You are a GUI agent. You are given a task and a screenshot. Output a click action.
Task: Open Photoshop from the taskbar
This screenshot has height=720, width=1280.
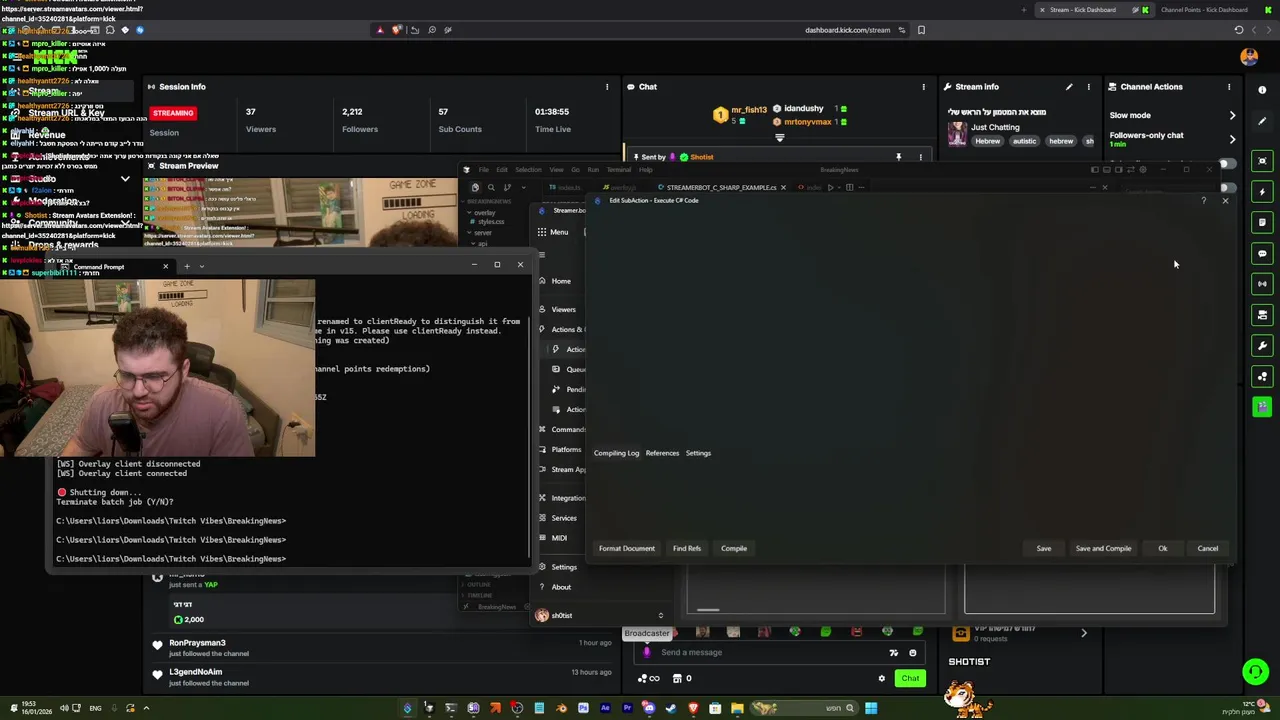tap(583, 709)
